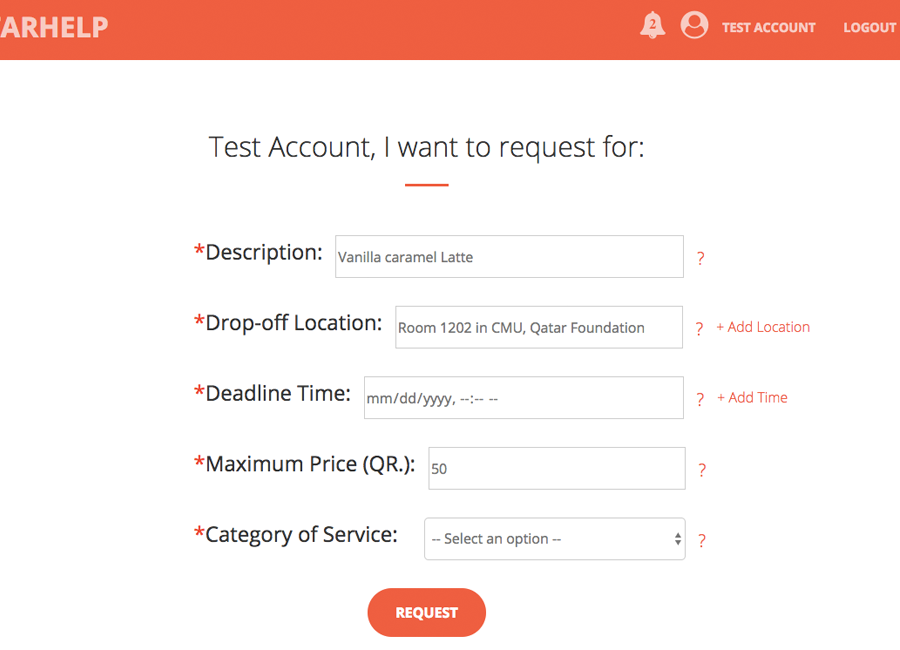Viewport: 900px width, 650px height.
Task: Click LOGOUT in the top bar
Action: click(869, 28)
